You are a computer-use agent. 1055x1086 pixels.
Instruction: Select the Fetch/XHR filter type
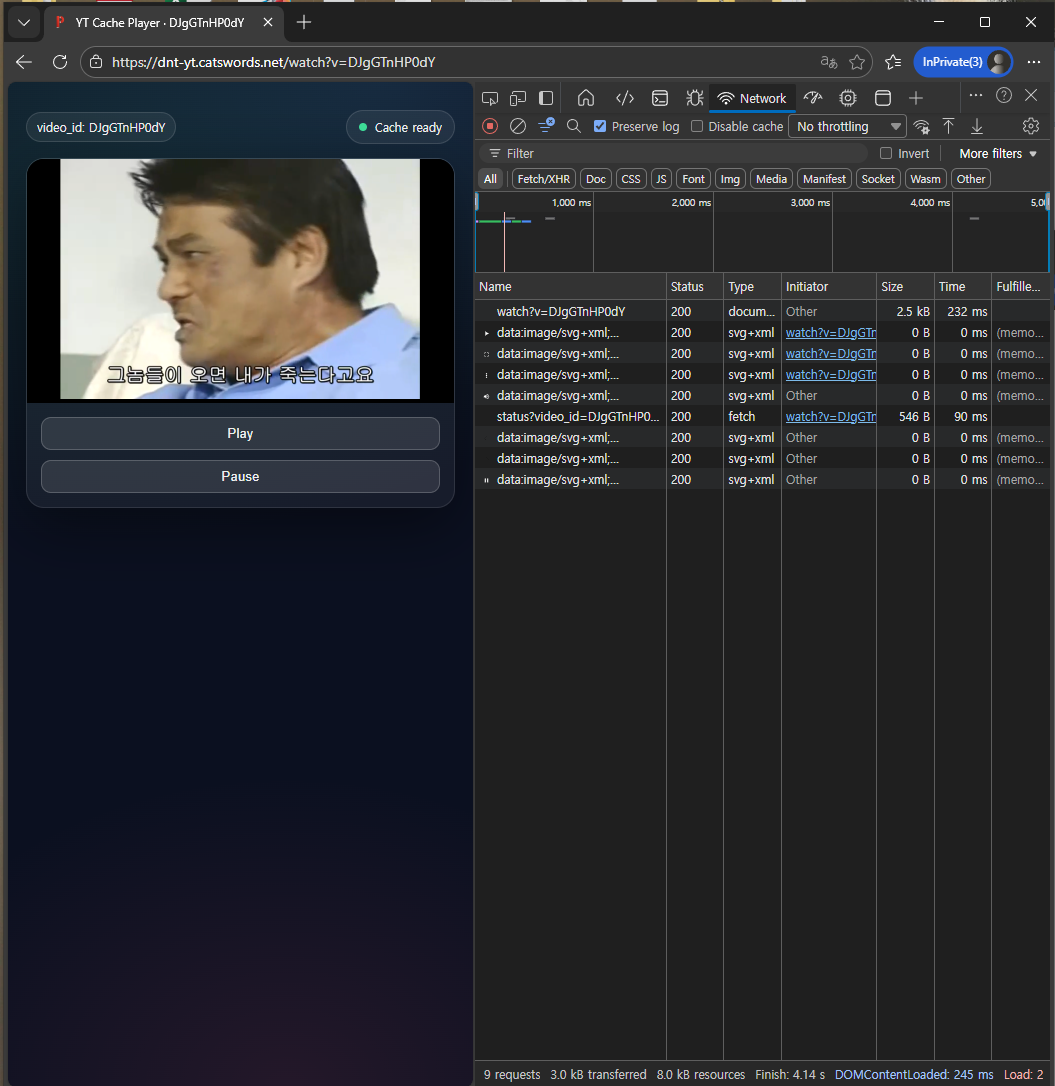click(x=543, y=179)
